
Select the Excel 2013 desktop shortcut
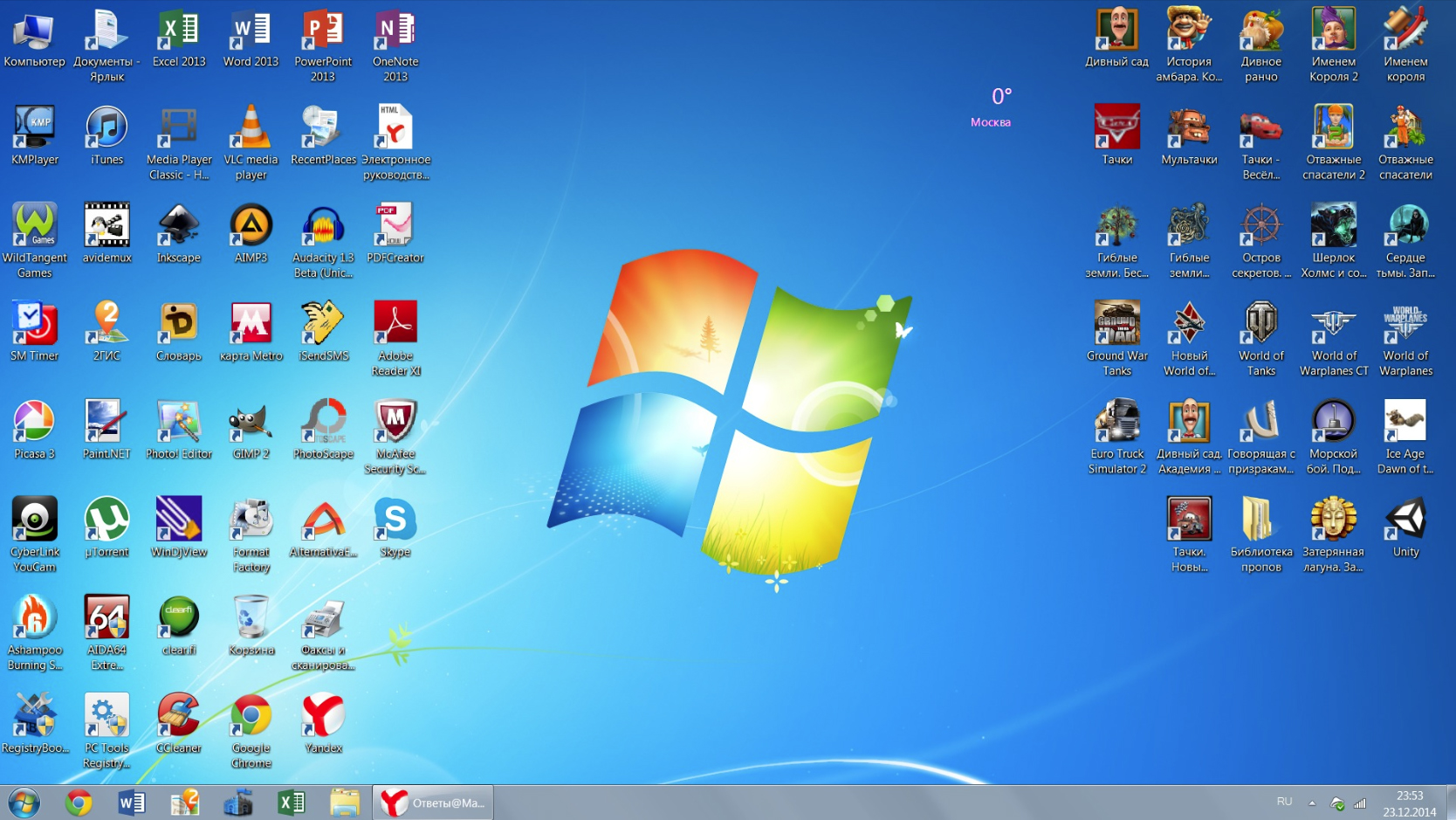[179, 40]
